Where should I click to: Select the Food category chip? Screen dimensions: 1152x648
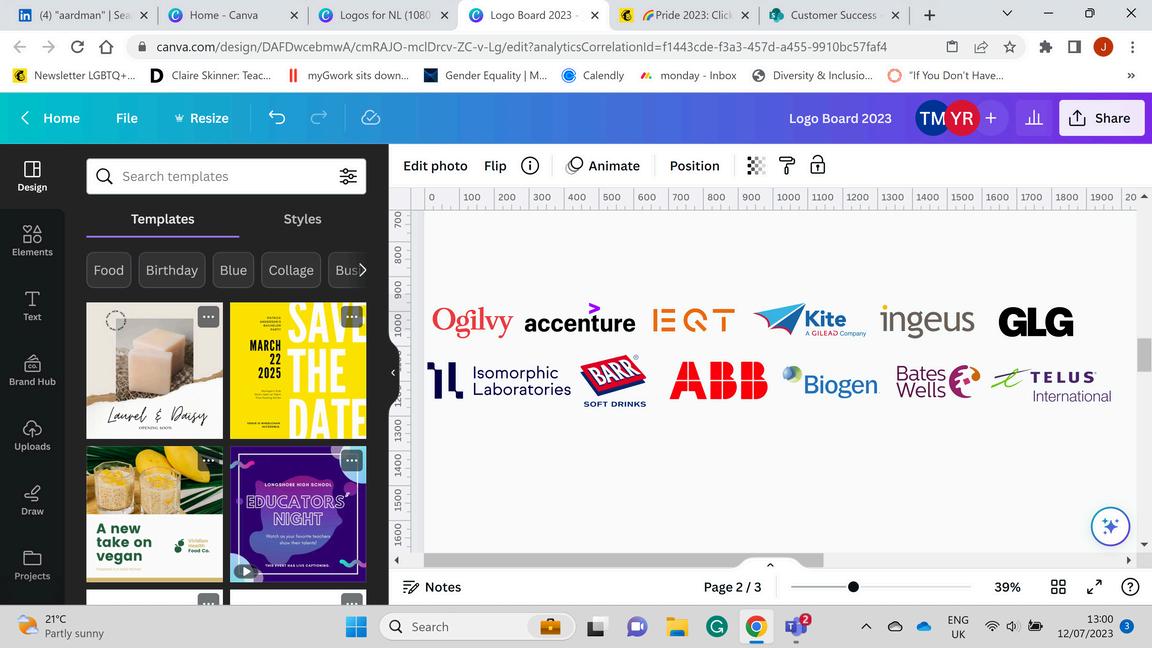pos(109,270)
